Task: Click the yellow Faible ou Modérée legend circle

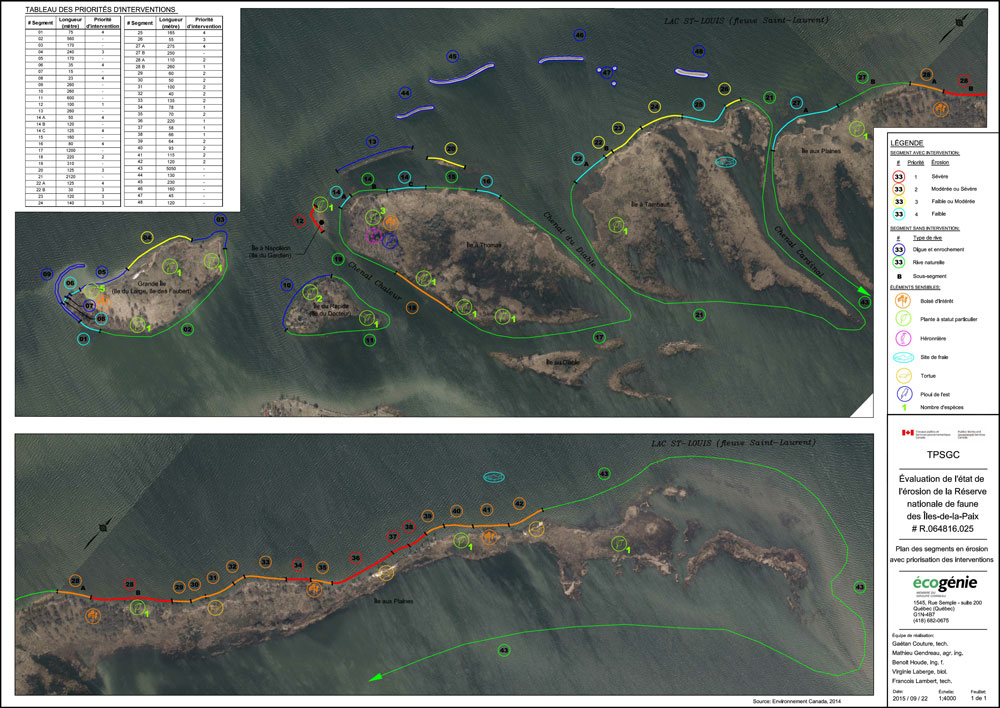Action: pos(899,202)
